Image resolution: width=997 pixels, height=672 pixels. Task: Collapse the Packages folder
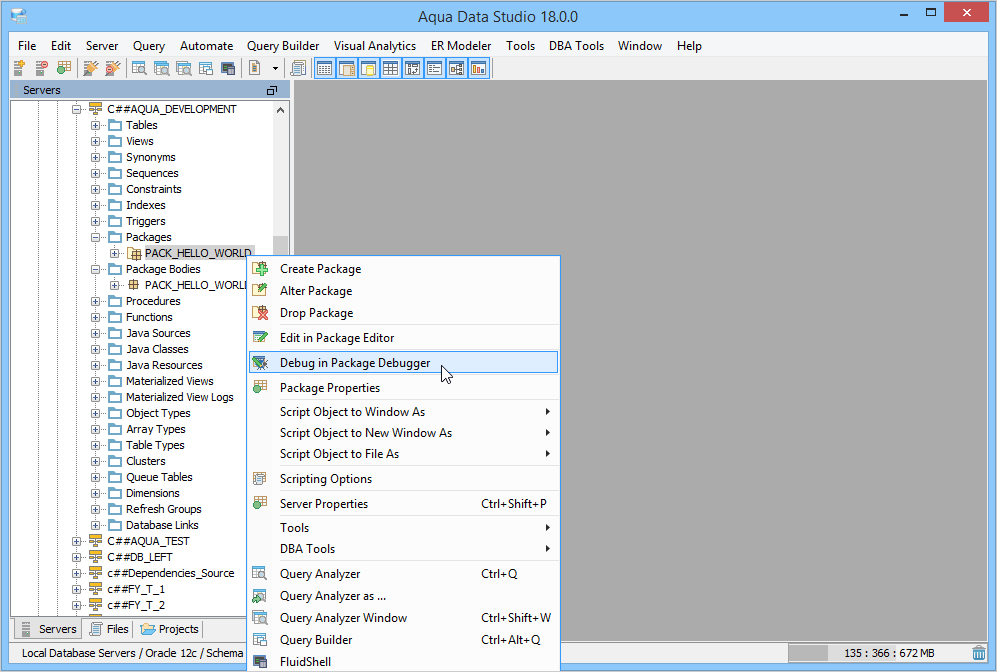(95, 237)
